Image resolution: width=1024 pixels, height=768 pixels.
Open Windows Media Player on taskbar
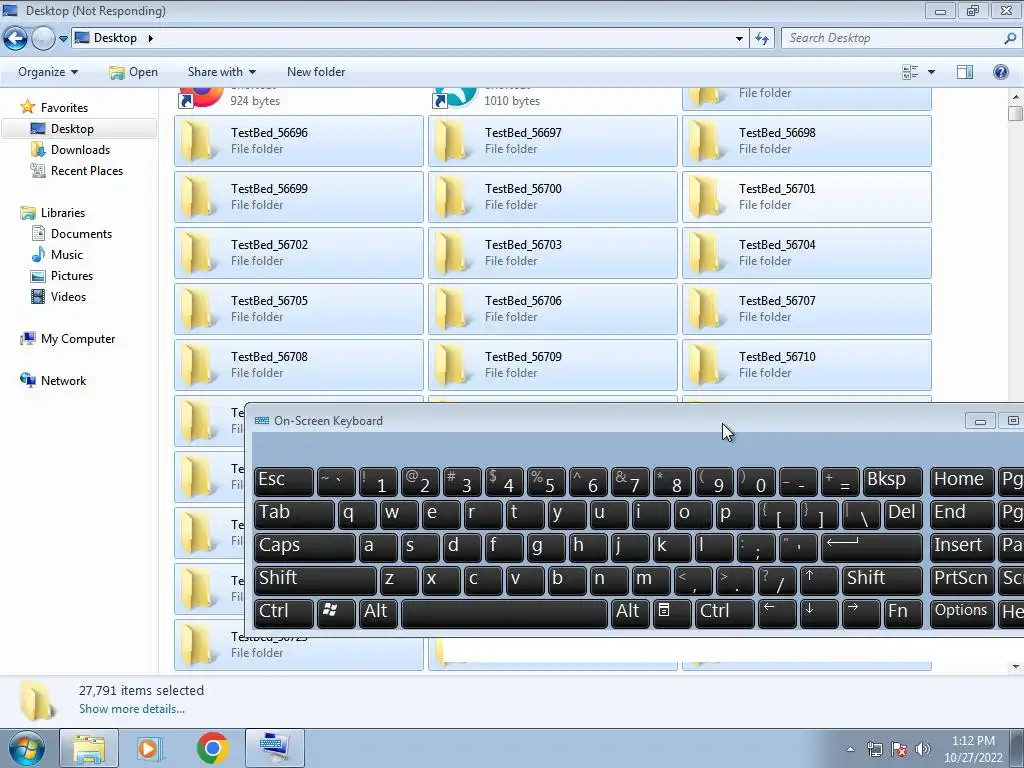[150, 749]
